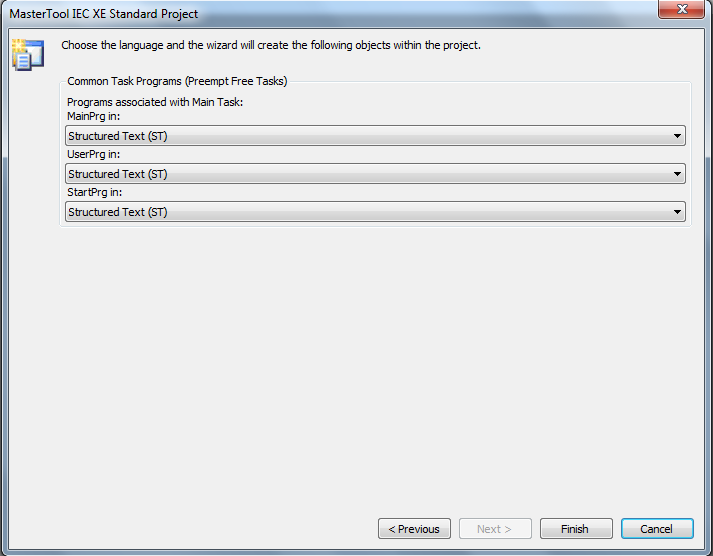Click the "StartPrg in:" label
The width and height of the screenshot is (713, 556).
(x=95, y=192)
